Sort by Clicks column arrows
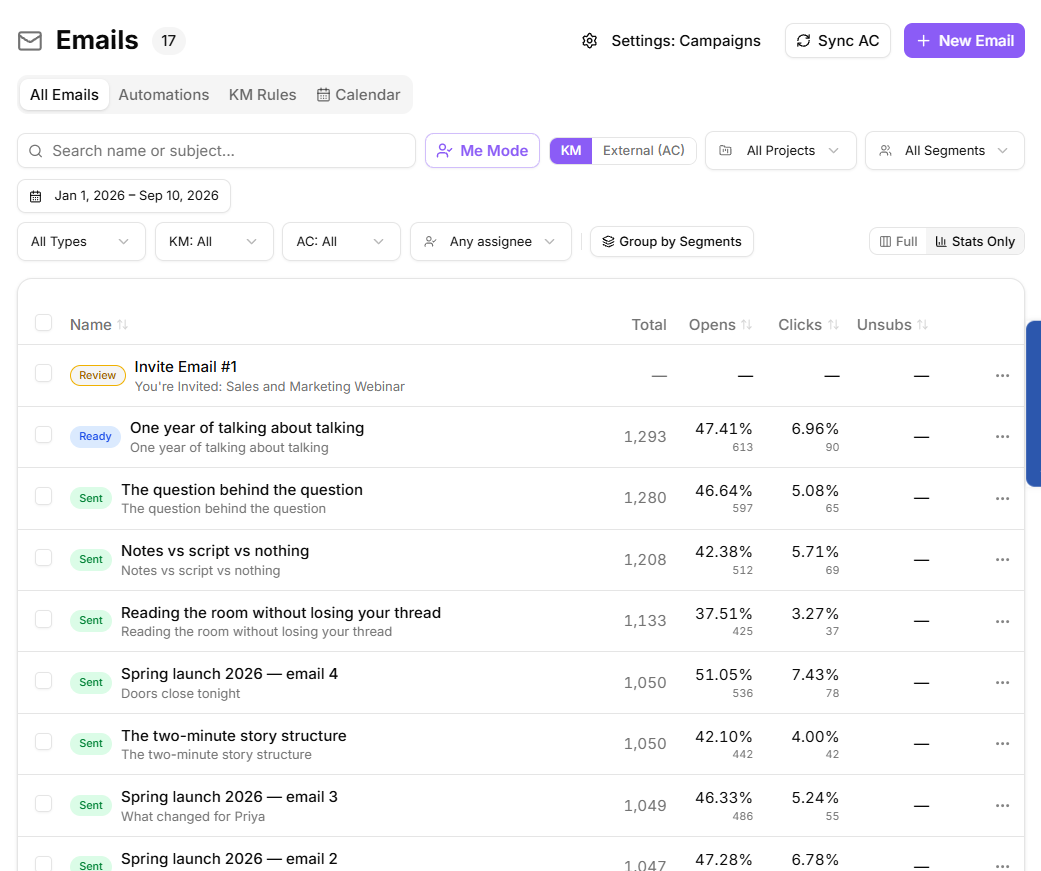 point(833,325)
